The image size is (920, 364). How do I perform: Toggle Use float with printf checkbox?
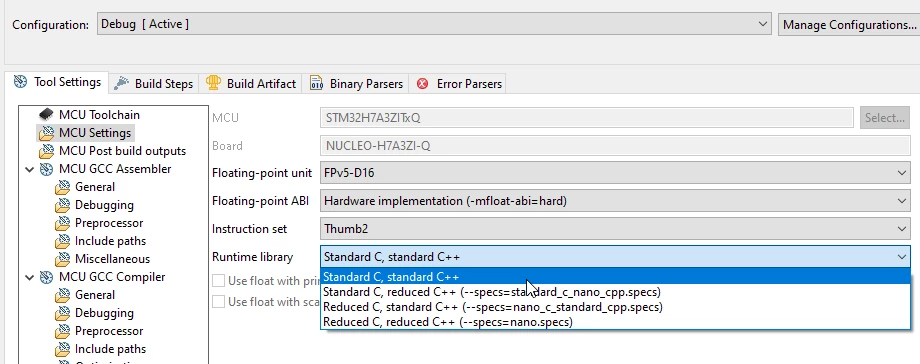tap(218, 281)
